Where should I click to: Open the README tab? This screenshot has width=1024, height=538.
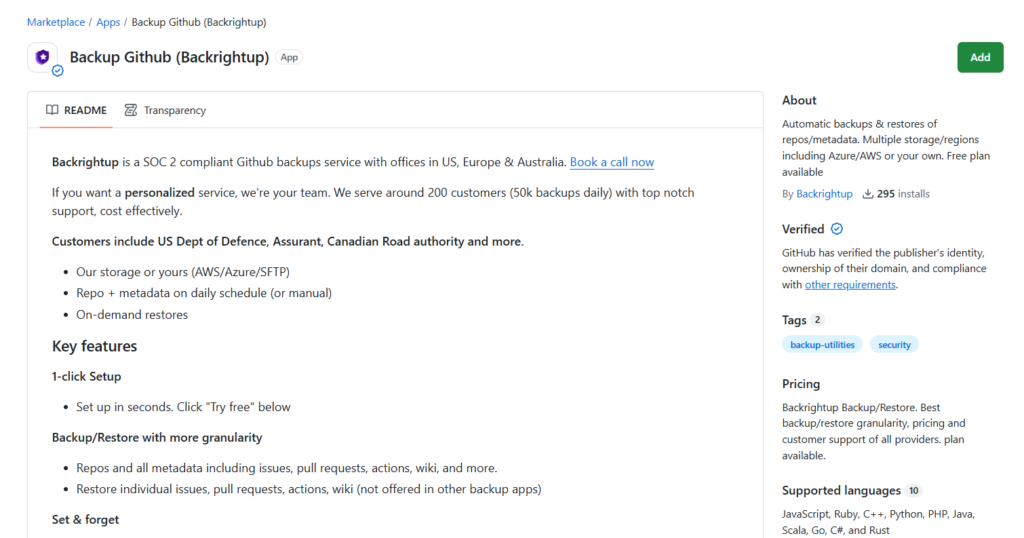point(76,110)
